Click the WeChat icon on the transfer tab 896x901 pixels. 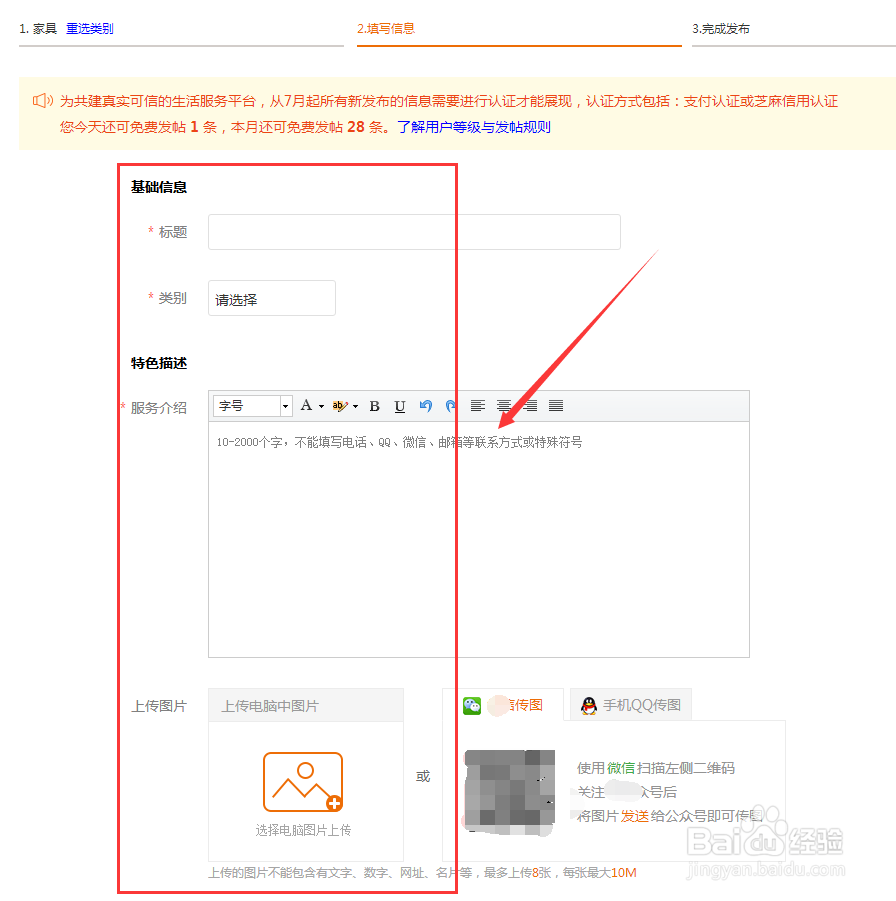coord(474,704)
